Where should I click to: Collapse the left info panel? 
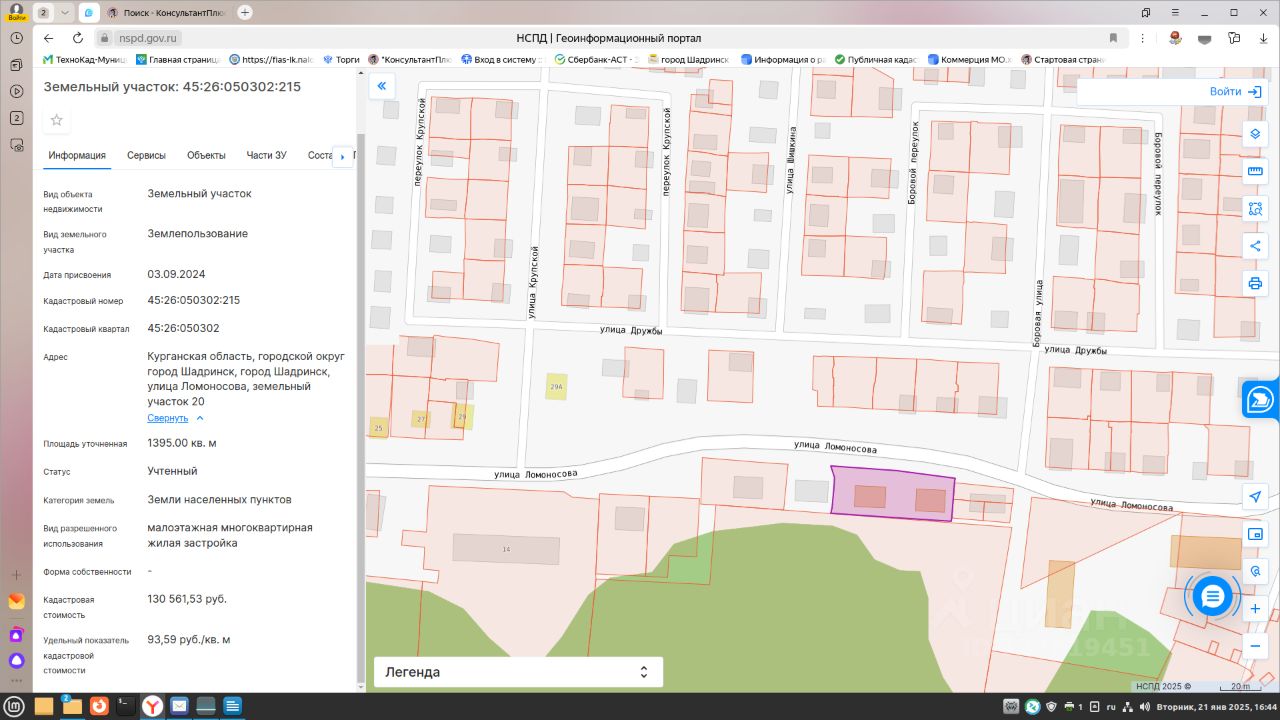click(381, 87)
